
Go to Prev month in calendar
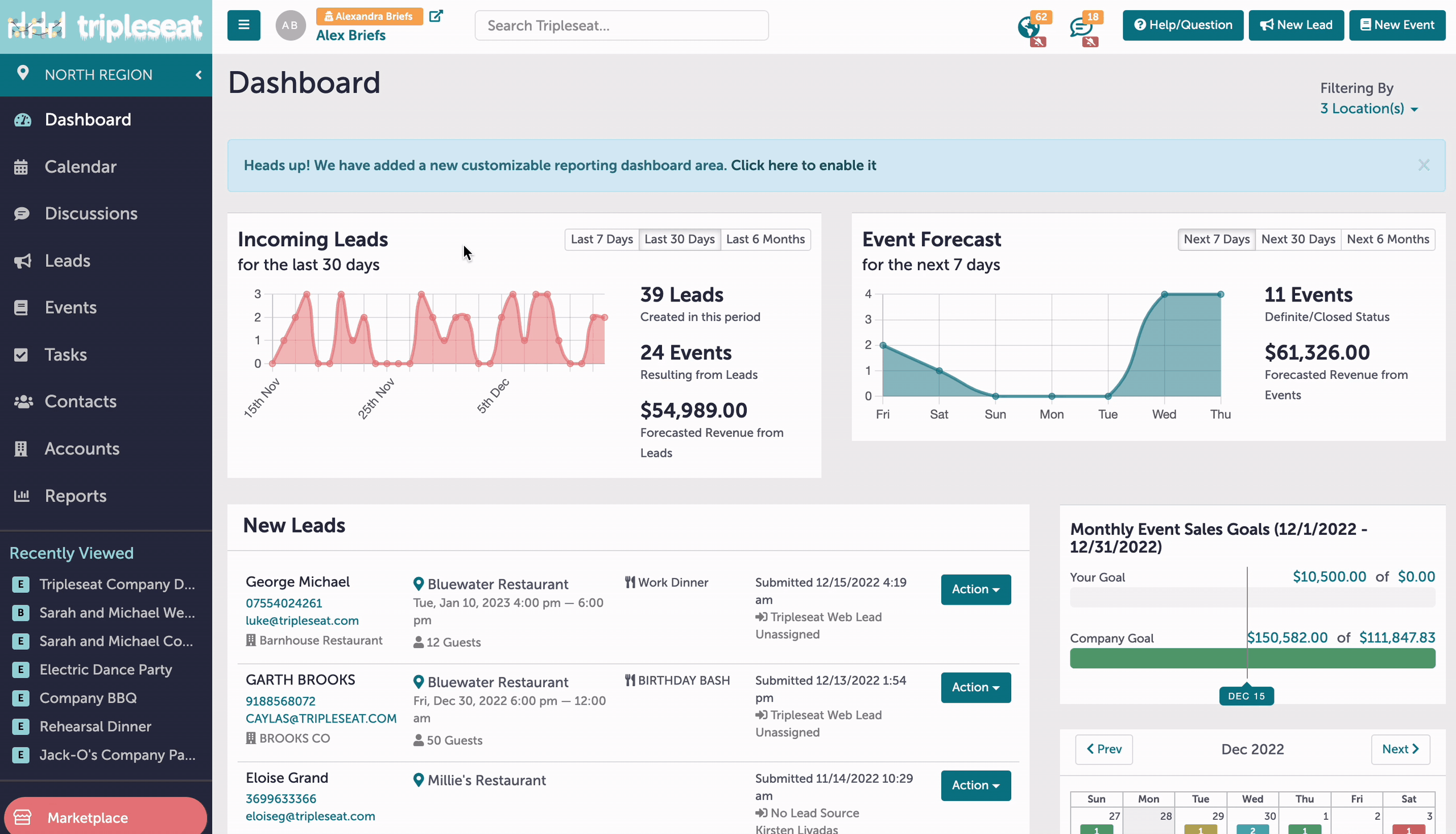pyautogui.click(x=1104, y=749)
